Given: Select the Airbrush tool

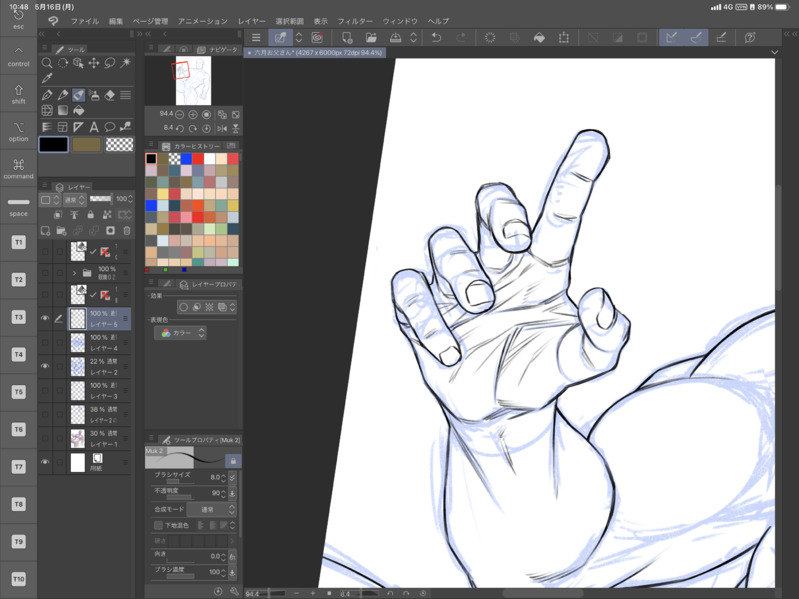Looking at the screenshot, I should pos(94,95).
